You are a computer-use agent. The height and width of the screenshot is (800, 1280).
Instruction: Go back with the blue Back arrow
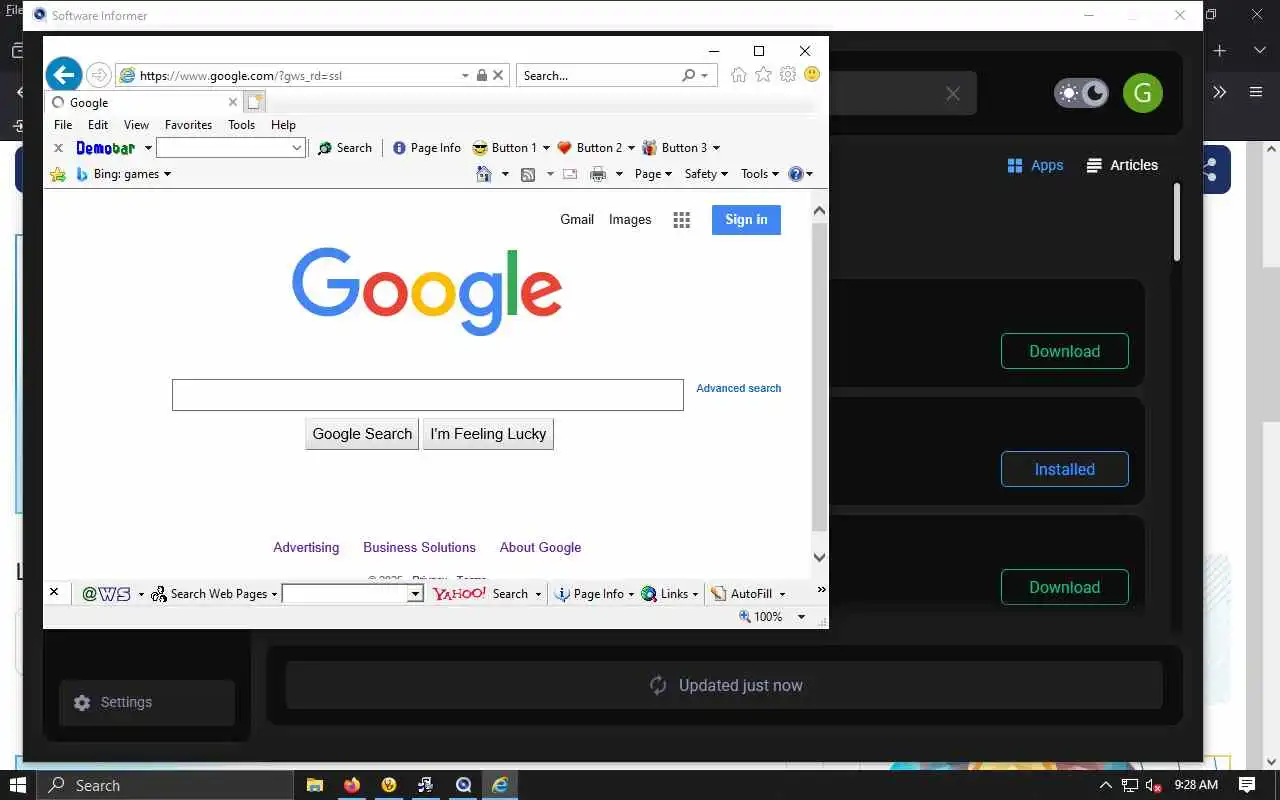[63, 74]
